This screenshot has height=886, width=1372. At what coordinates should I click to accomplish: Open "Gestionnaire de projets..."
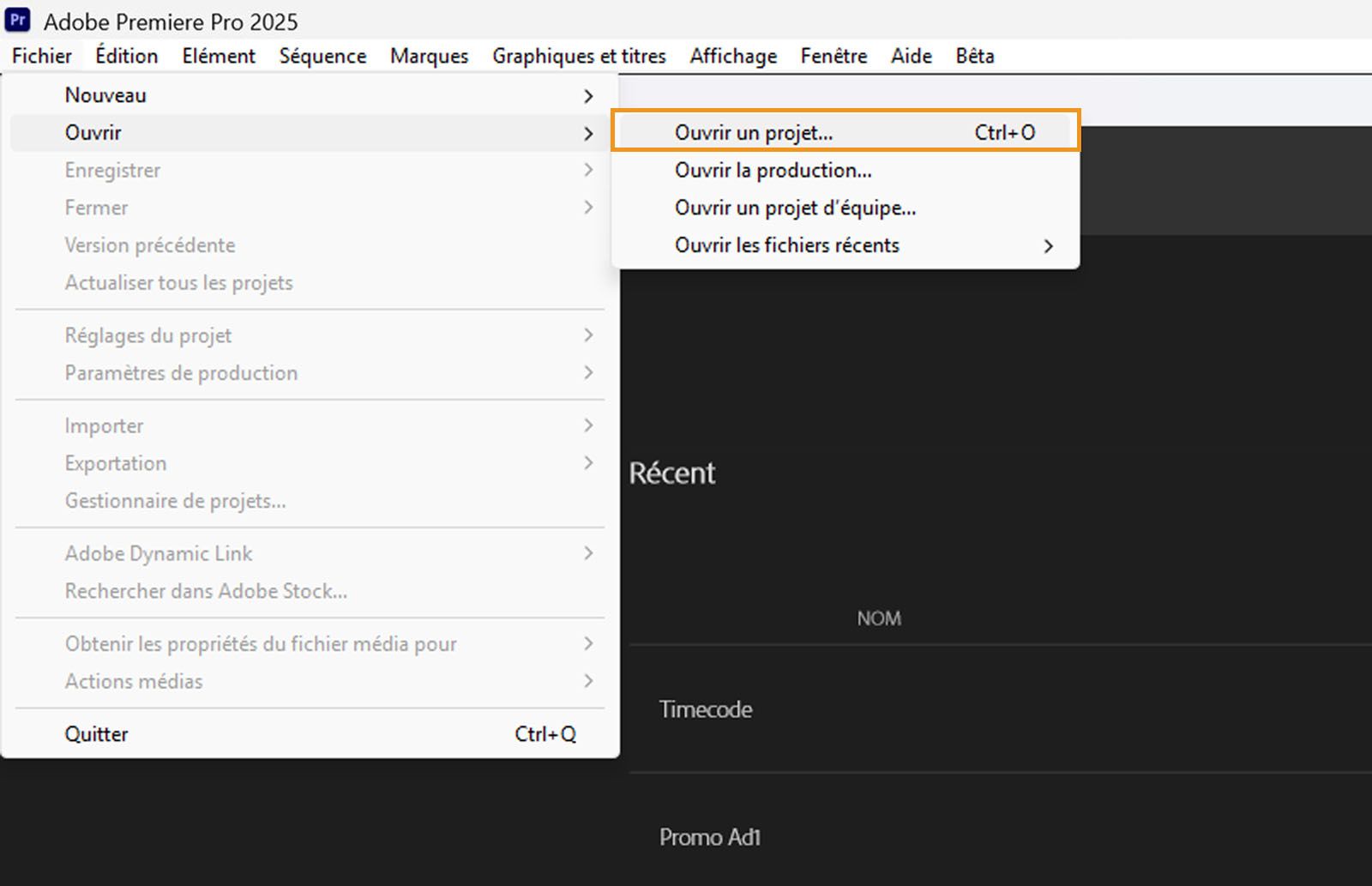pyautogui.click(x=175, y=501)
